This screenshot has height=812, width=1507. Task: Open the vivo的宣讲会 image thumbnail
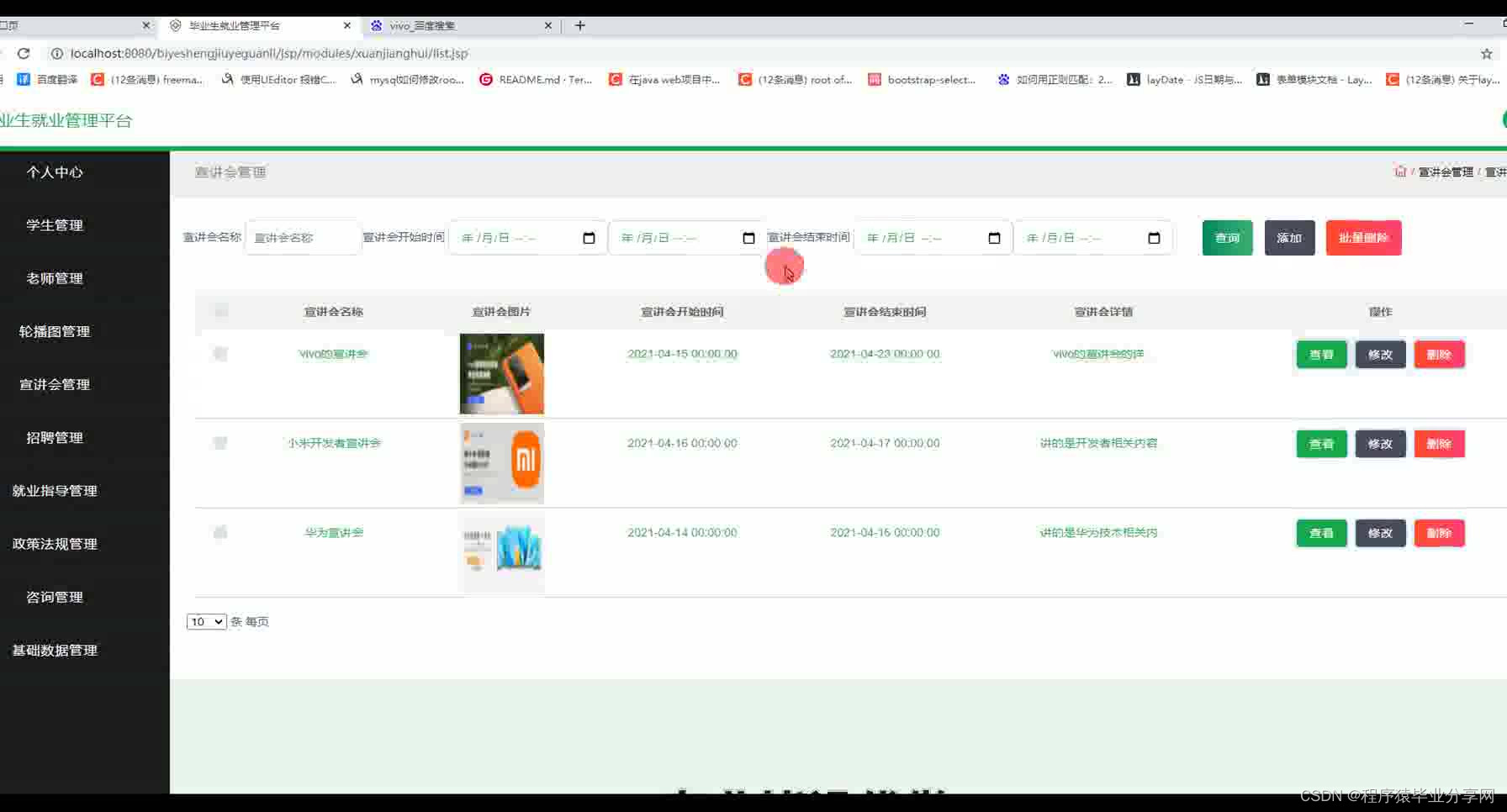coord(501,374)
